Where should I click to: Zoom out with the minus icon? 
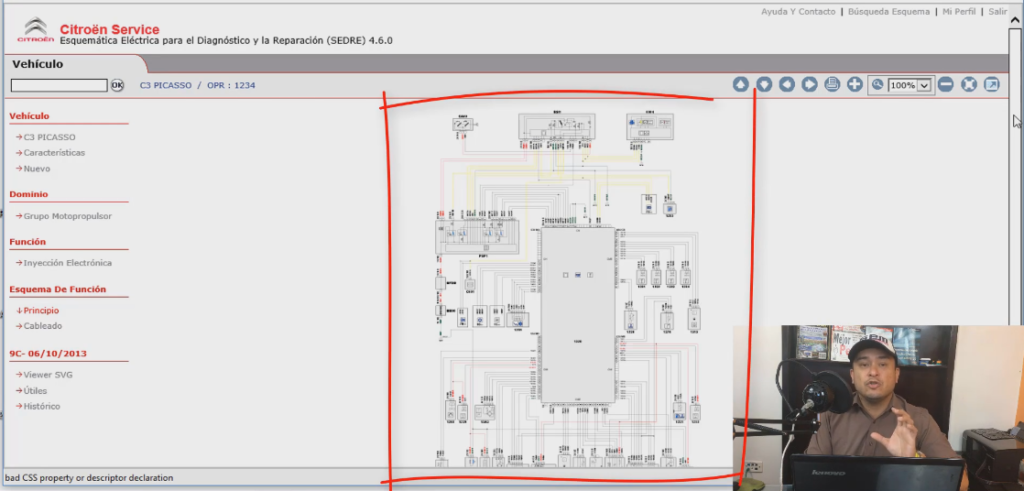[x=946, y=84]
